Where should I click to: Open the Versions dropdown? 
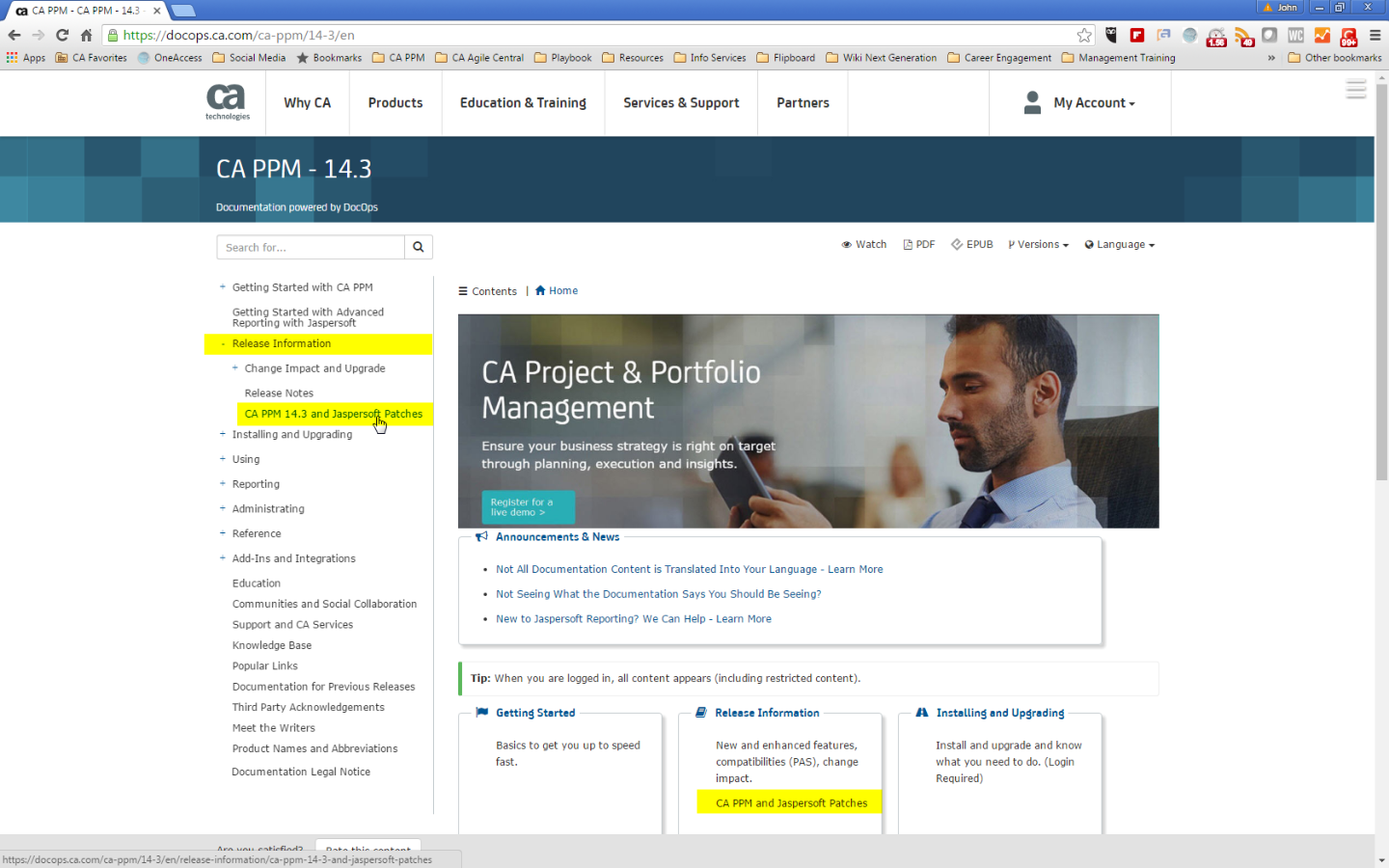tap(1038, 245)
